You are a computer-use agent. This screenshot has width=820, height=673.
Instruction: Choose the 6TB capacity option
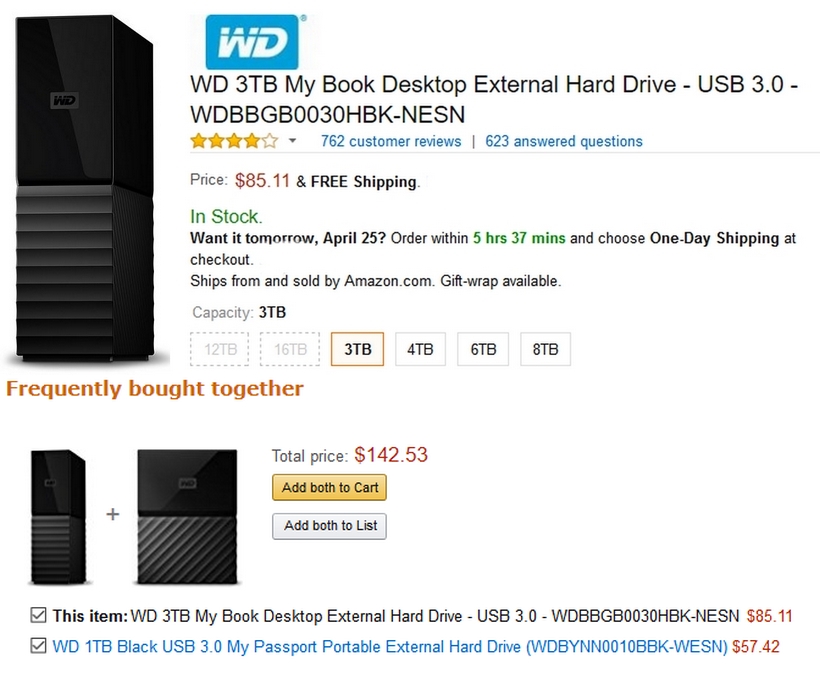tap(483, 350)
